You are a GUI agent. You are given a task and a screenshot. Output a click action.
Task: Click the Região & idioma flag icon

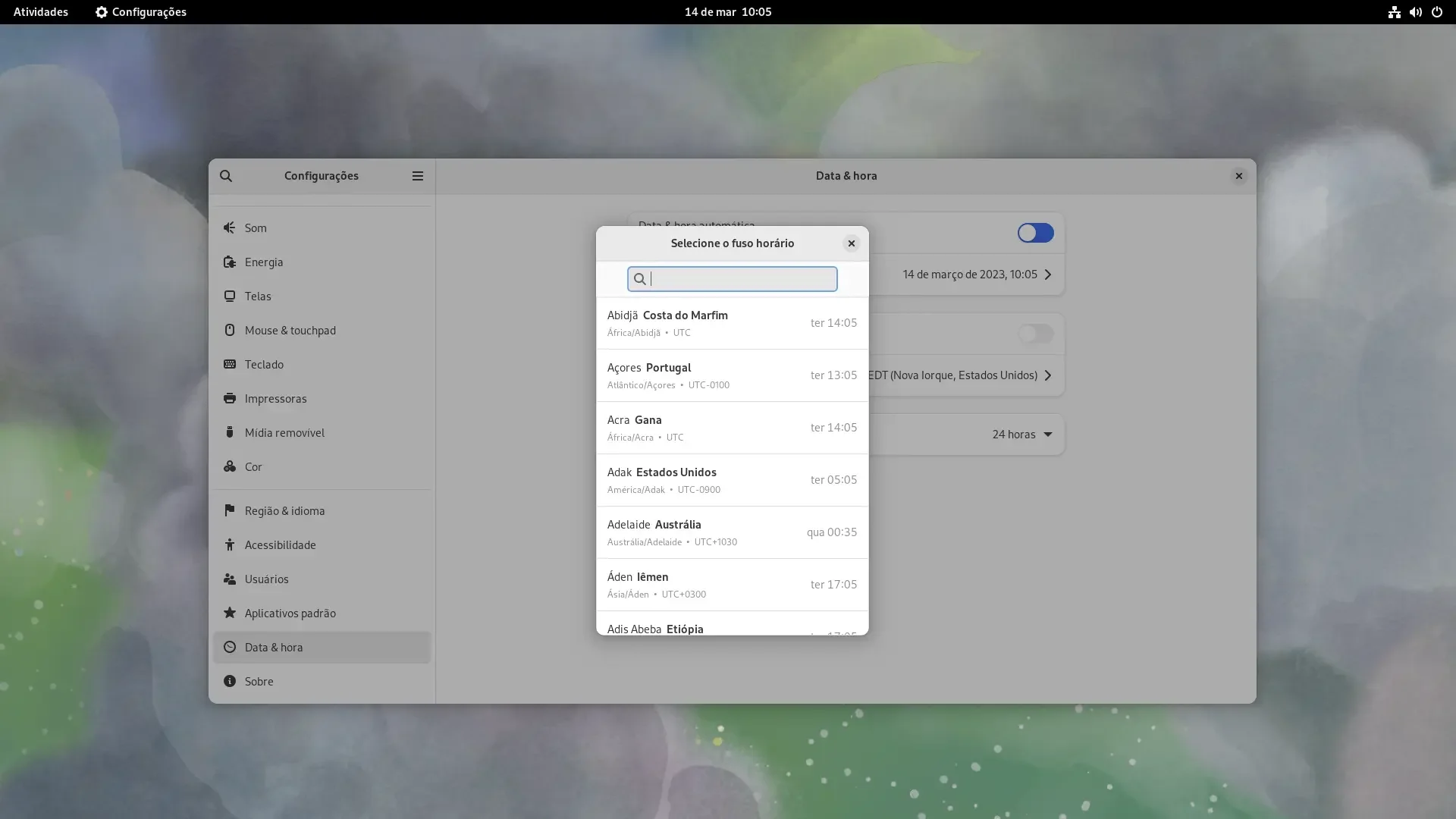point(229,511)
